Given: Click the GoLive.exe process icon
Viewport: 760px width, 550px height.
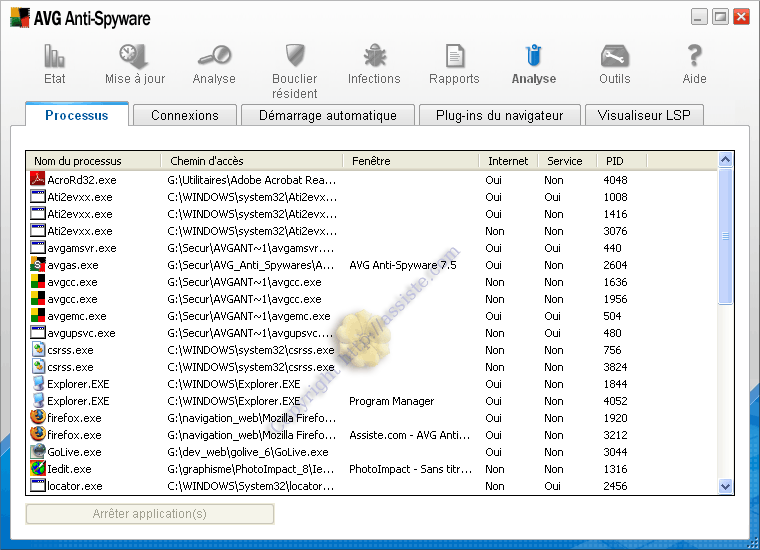Looking at the screenshot, I should coord(38,451).
